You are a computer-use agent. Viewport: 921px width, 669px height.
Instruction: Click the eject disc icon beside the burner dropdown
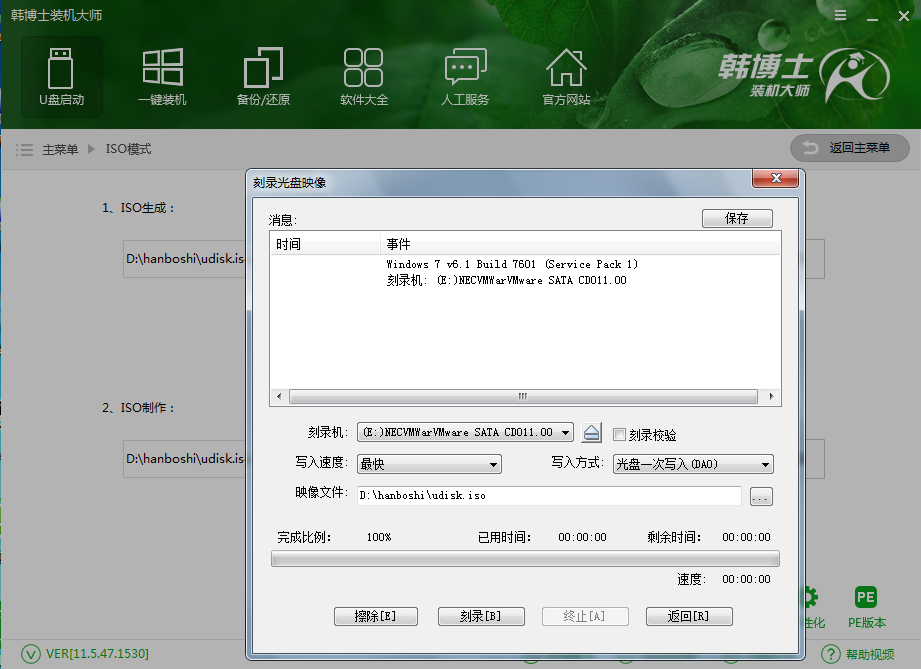591,431
